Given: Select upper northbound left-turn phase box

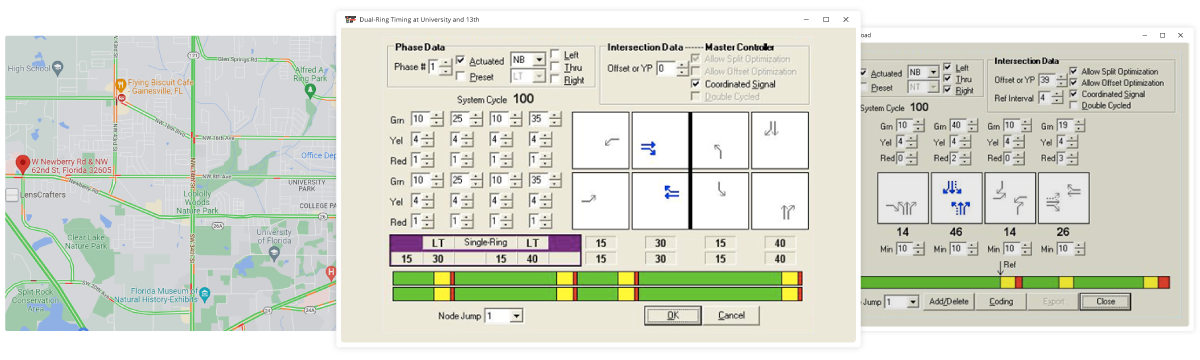Looking at the screenshot, I should click(x=720, y=140).
